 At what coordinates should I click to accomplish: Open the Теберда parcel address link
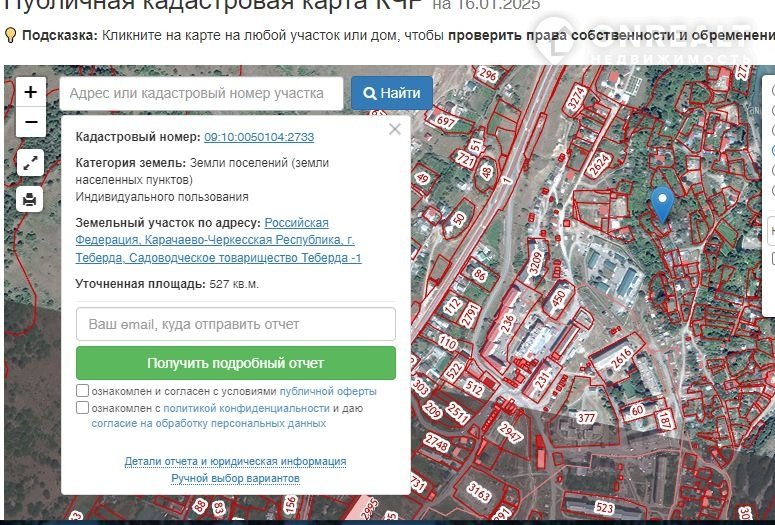(x=218, y=240)
